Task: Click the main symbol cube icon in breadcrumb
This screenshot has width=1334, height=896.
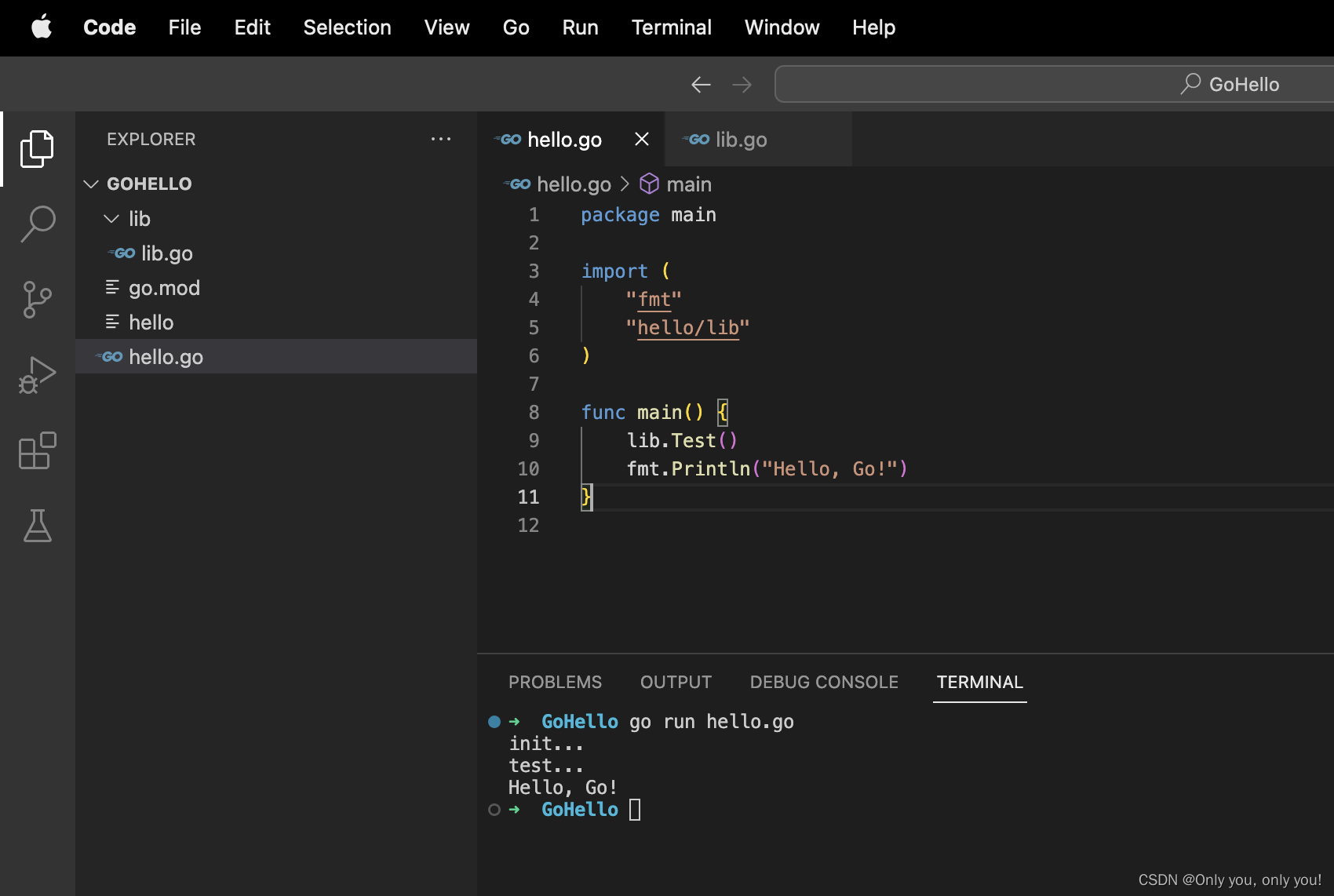Action: coord(649,184)
